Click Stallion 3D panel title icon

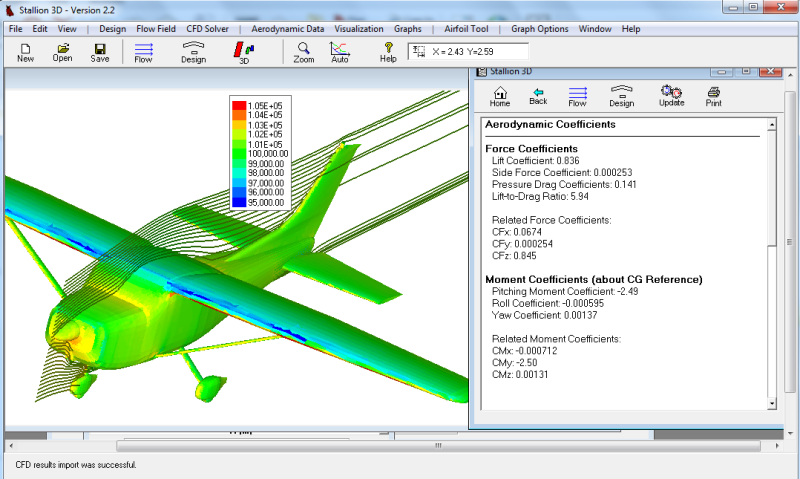[x=481, y=71]
